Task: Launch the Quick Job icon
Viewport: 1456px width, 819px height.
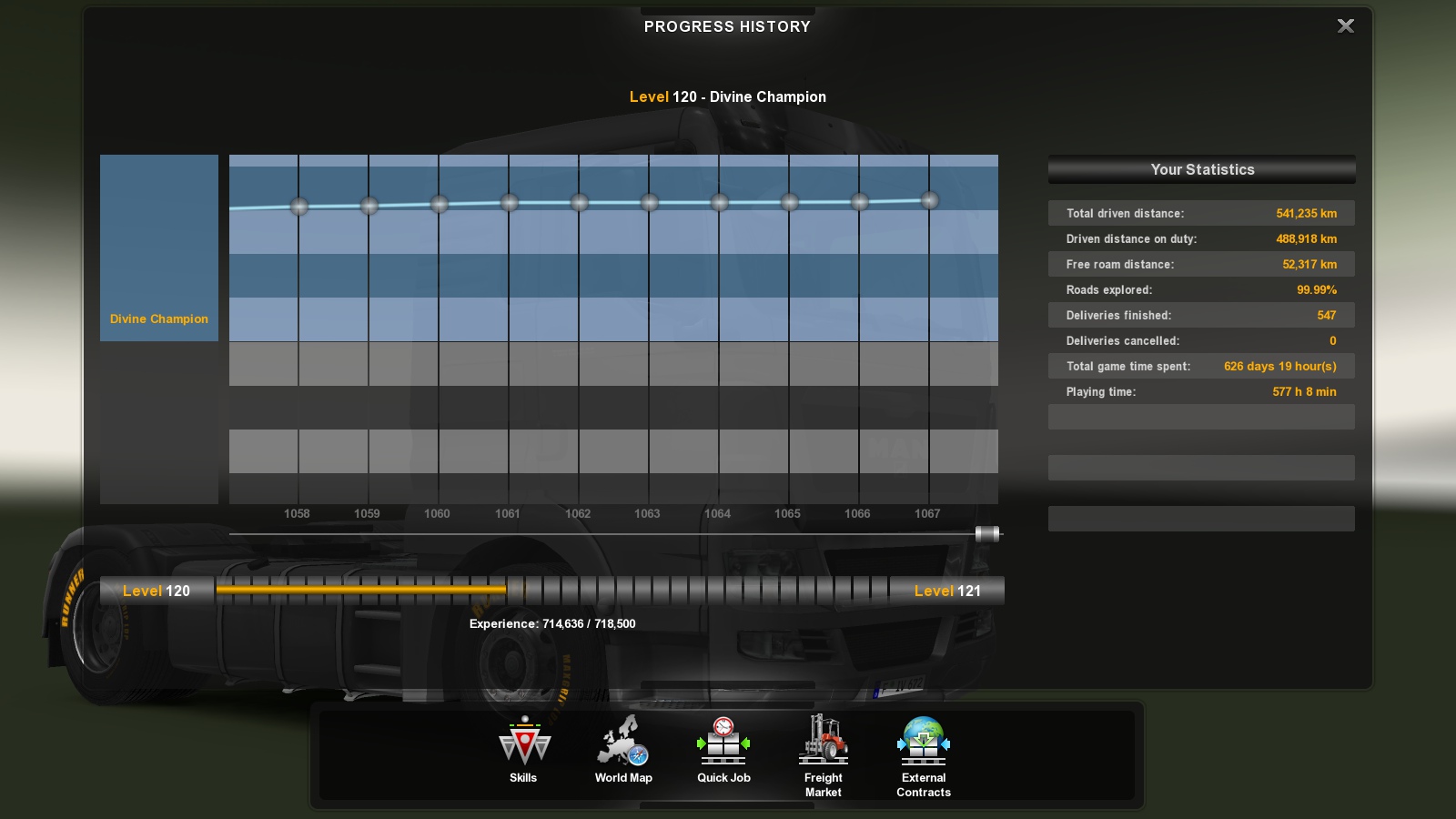Action: [x=723, y=742]
